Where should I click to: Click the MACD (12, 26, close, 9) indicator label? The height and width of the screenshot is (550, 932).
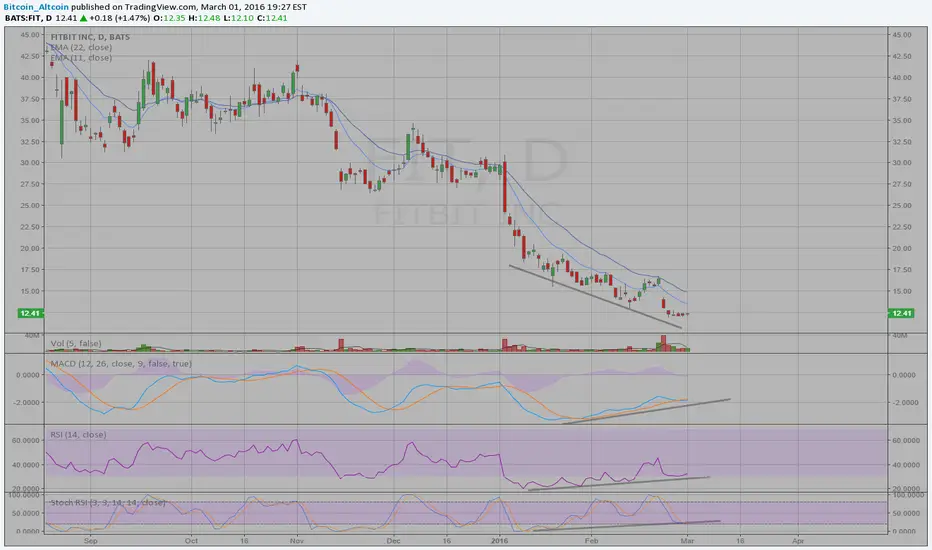(121, 363)
